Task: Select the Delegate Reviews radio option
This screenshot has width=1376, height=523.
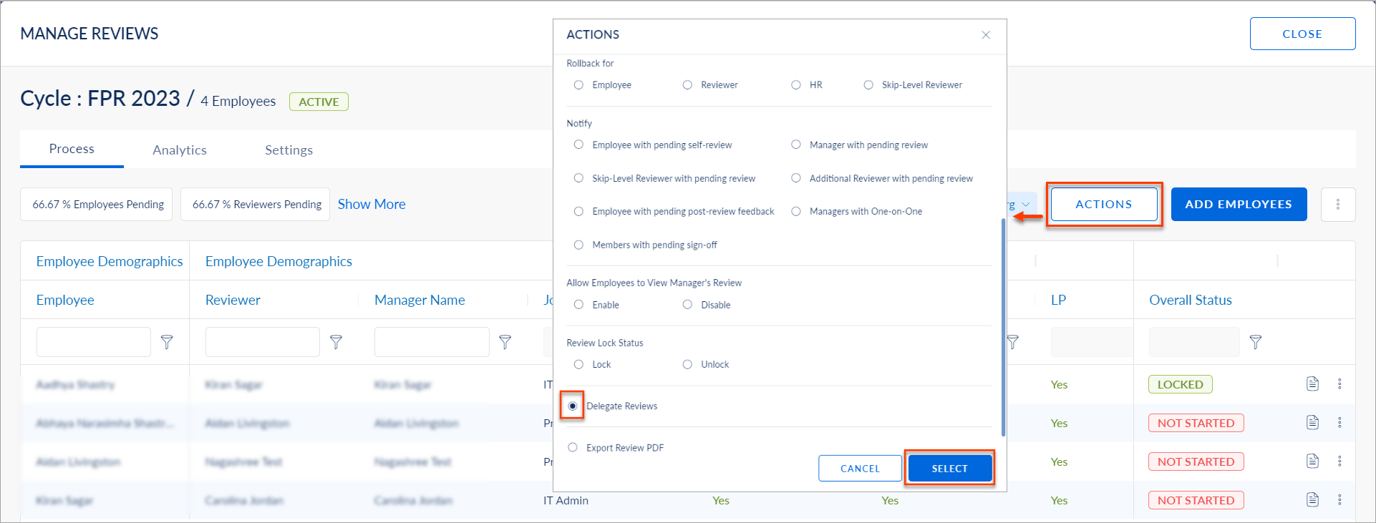Action: [x=572, y=406]
